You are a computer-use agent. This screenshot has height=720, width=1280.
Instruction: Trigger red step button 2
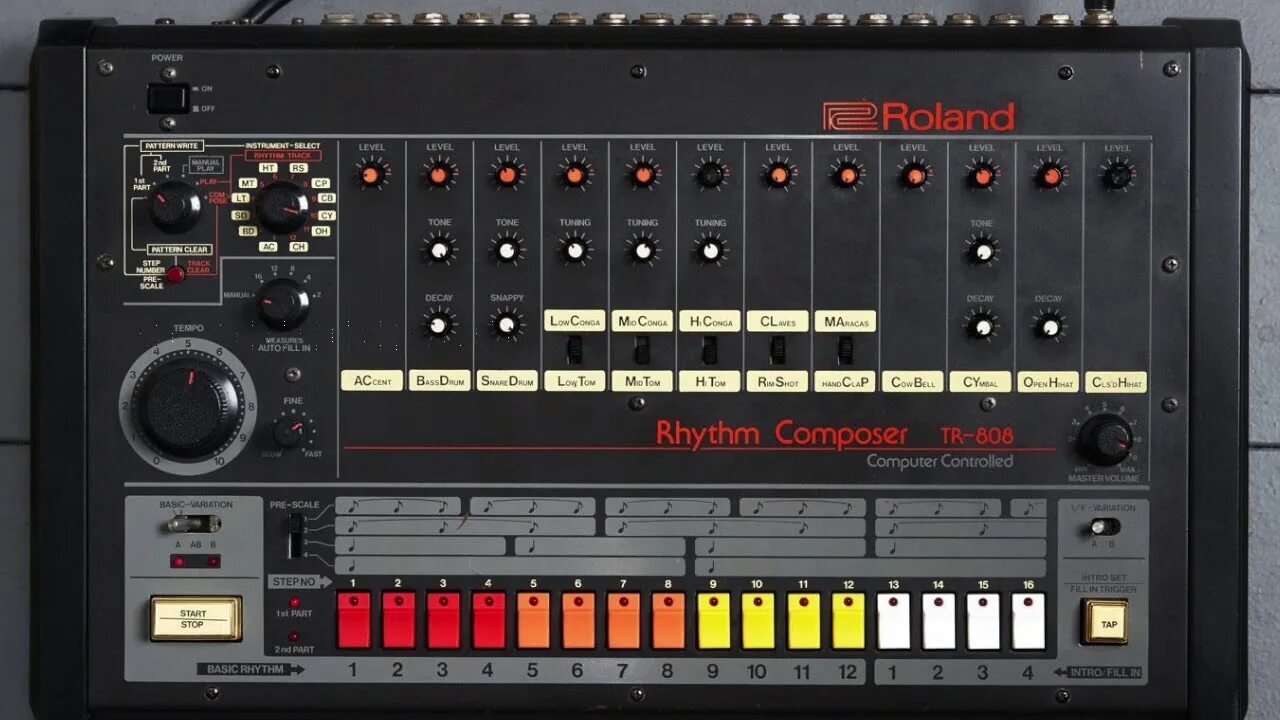(x=398, y=620)
